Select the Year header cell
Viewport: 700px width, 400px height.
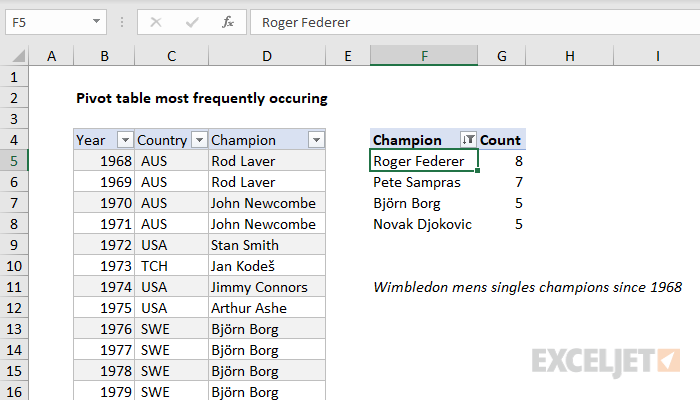click(x=104, y=140)
